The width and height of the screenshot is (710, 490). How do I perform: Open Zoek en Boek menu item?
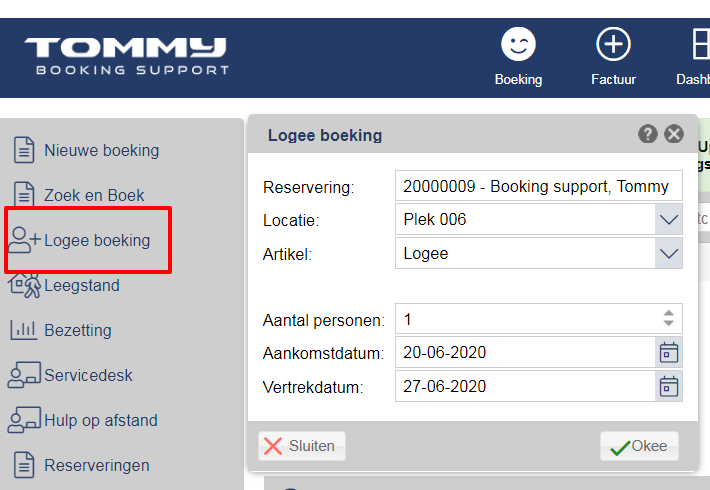coord(78,195)
